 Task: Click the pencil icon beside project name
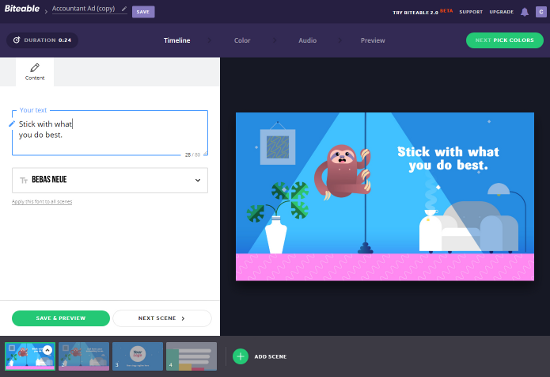pos(124,9)
